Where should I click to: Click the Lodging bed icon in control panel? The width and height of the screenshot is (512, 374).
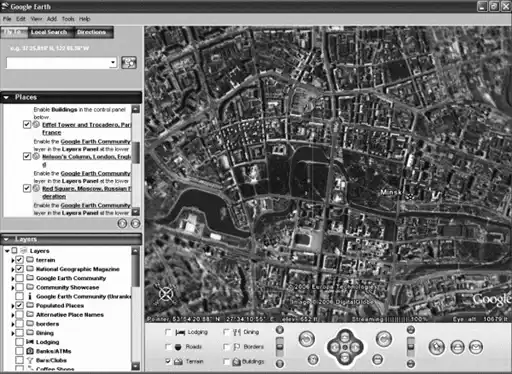(180, 332)
